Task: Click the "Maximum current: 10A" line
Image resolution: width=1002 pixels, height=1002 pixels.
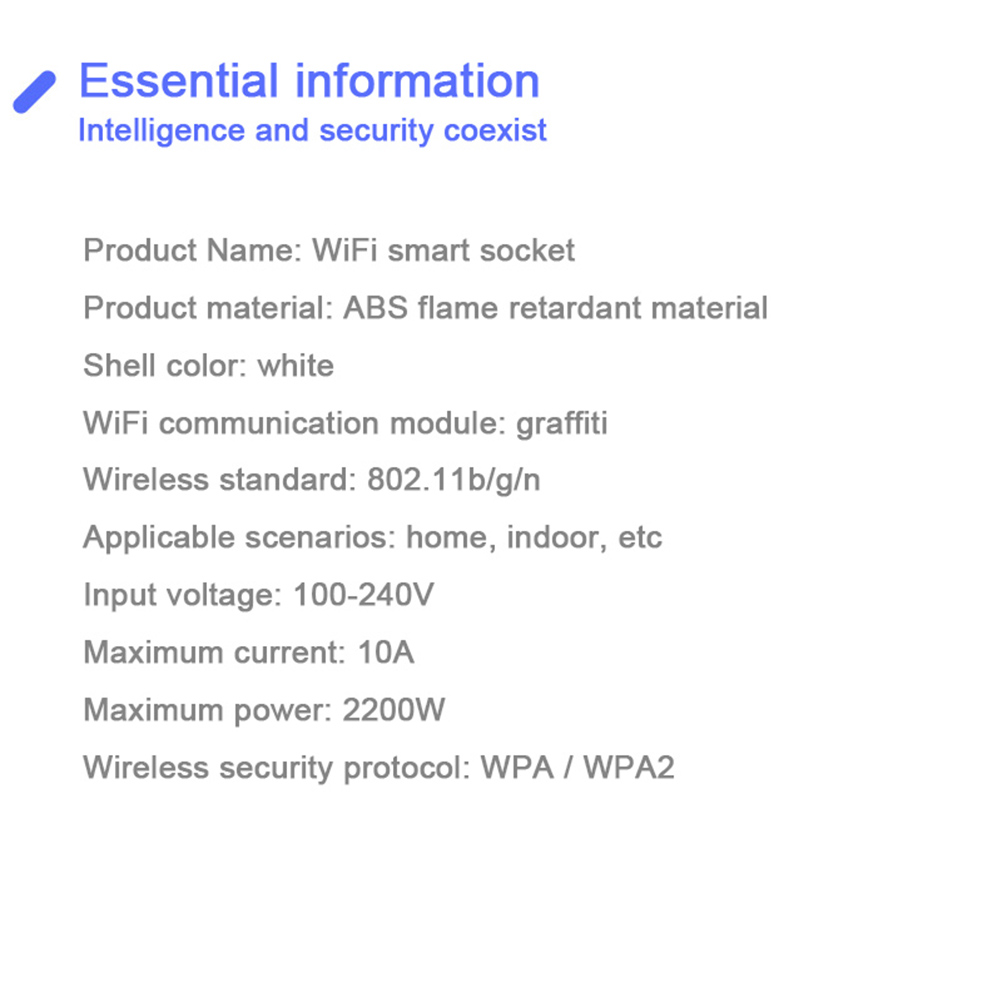Action: click(x=248, y=653)
